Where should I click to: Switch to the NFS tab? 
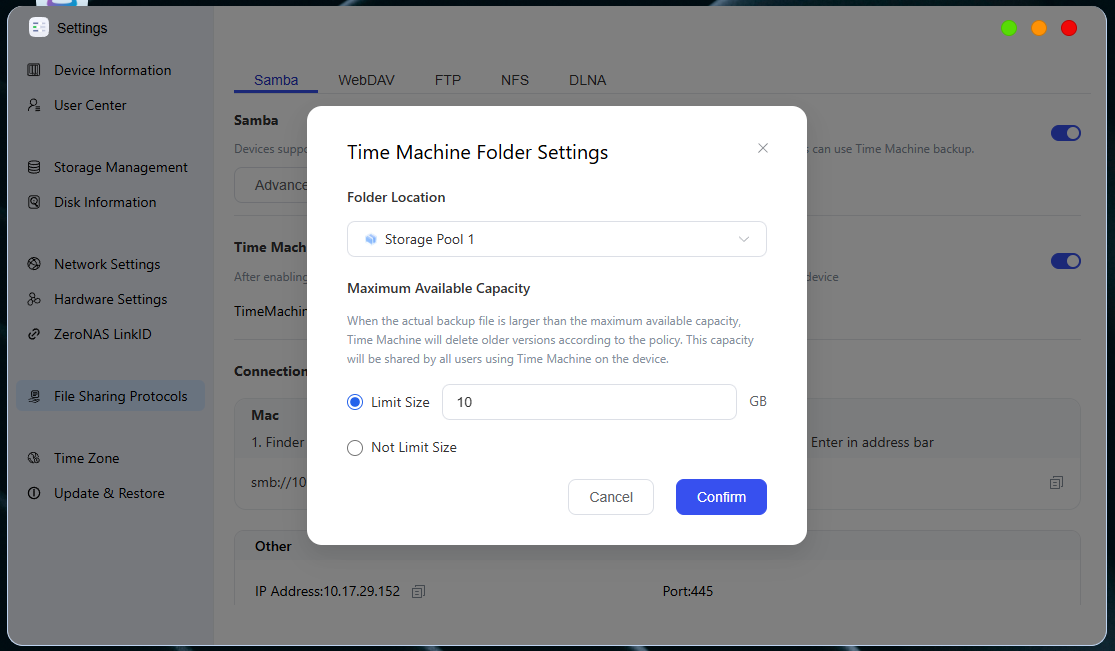click(515, 80)
